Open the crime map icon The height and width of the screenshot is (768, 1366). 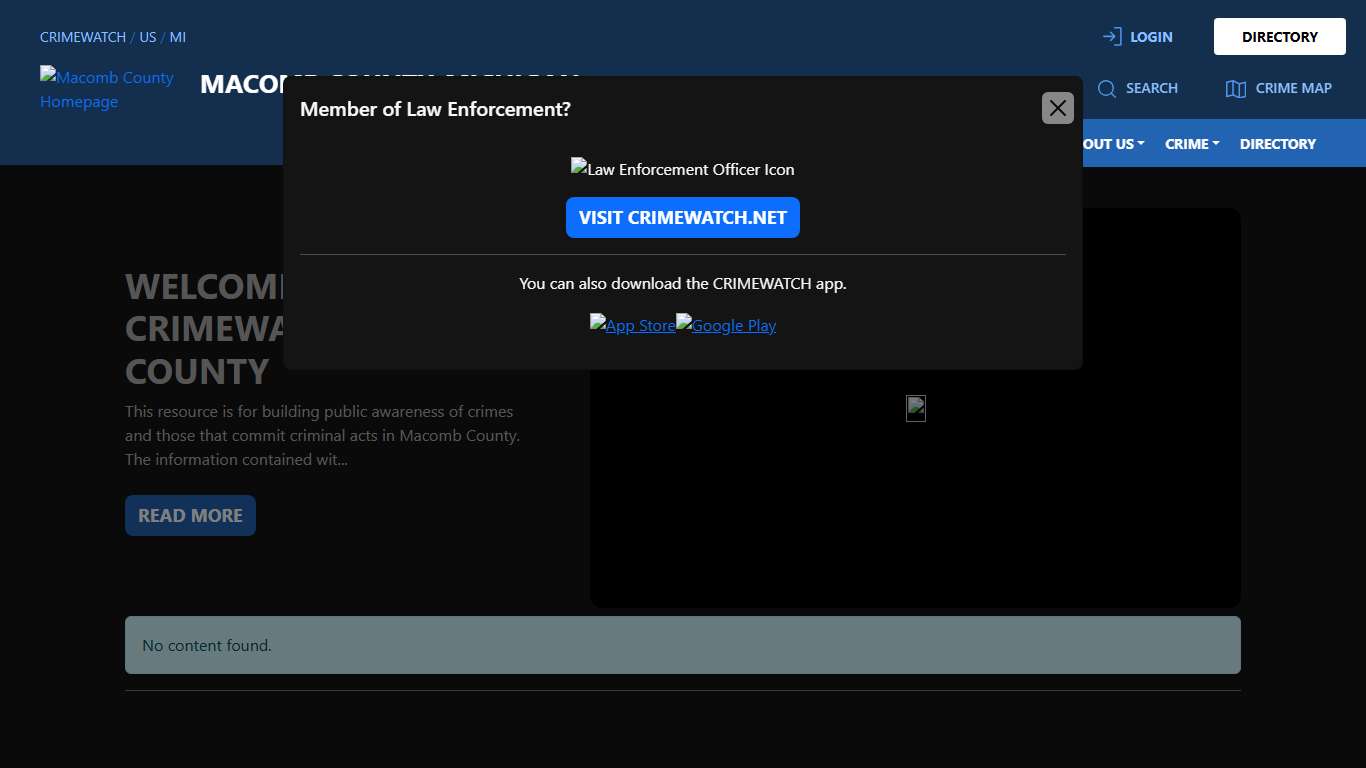1235,89
